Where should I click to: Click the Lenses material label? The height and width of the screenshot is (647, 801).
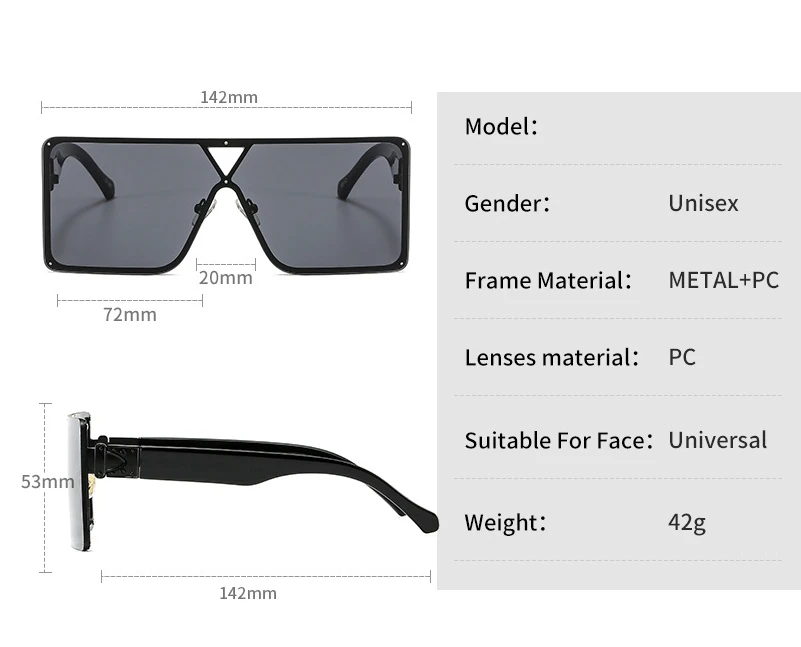coord(552,357)
